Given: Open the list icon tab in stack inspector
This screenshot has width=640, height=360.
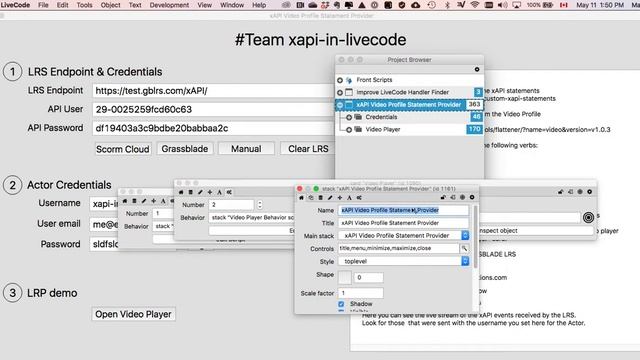Looking at the screenshot, I should point(320,198).
